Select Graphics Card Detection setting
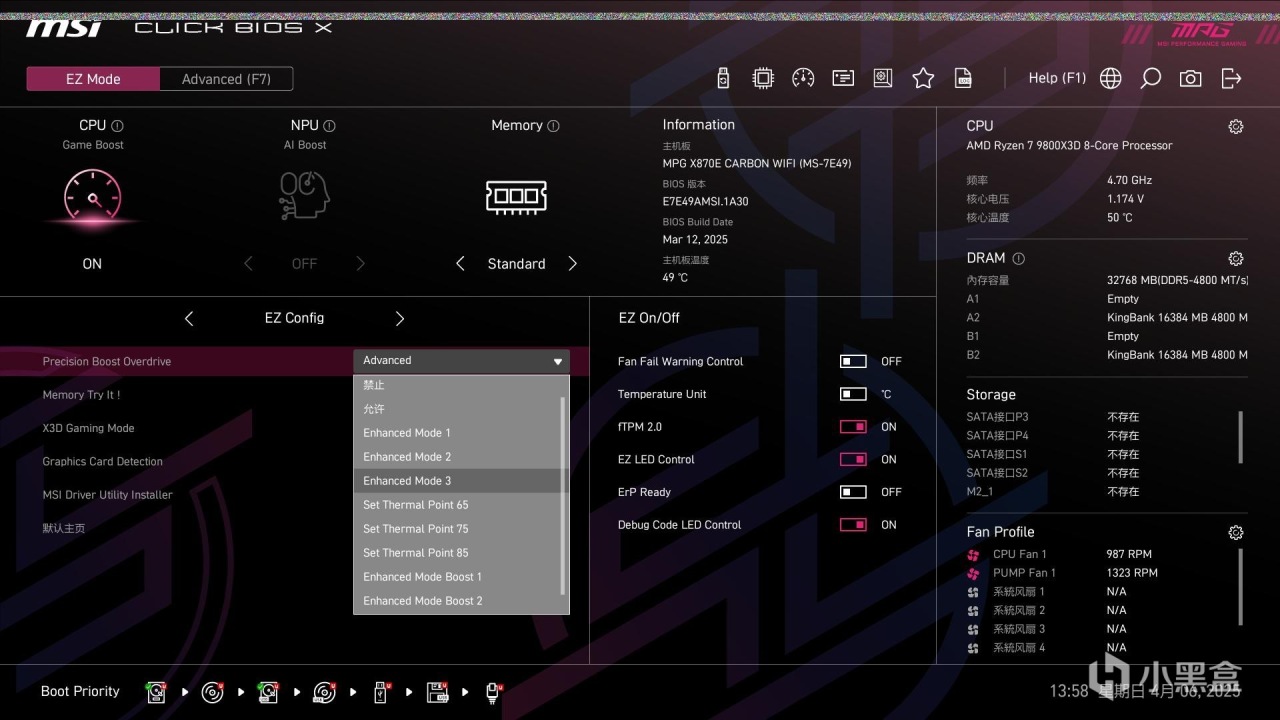This screenshot has width=1280, height=720. [x=102, y=462]
